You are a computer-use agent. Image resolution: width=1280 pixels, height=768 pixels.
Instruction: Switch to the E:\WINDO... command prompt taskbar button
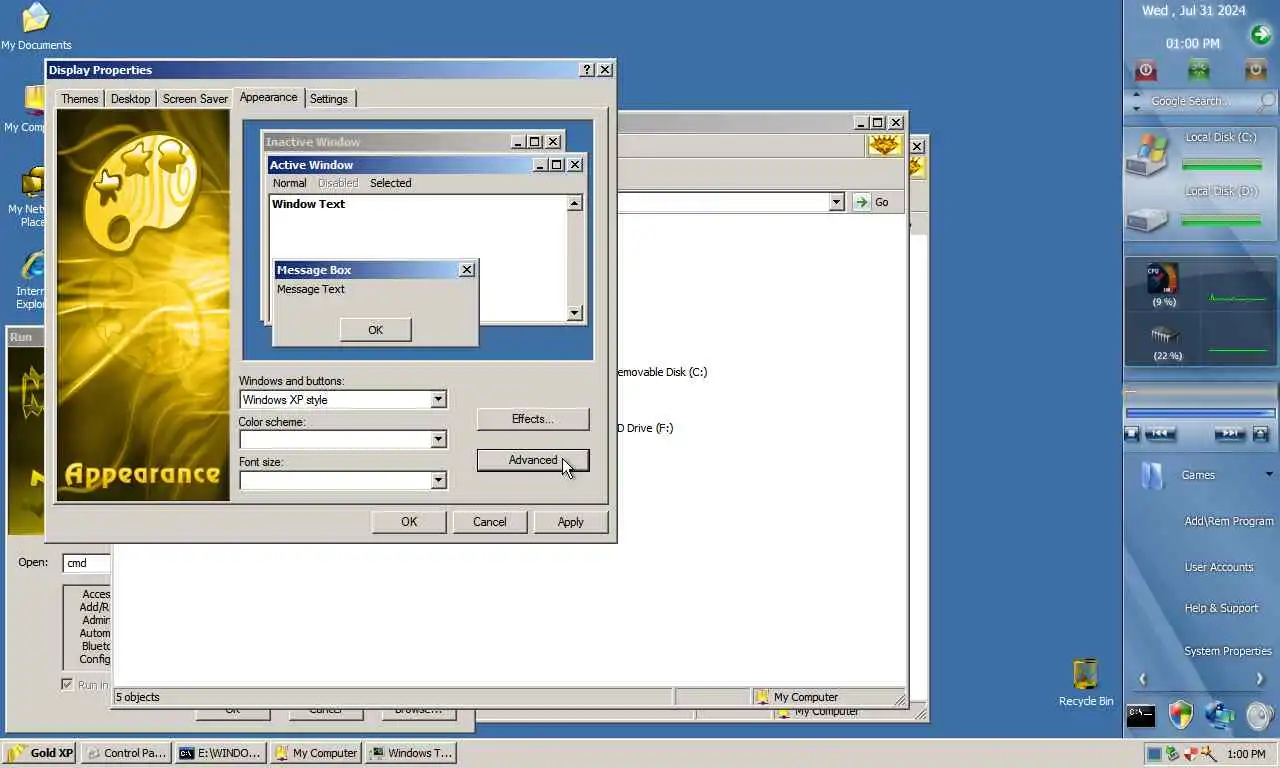[x=219, y=753]
